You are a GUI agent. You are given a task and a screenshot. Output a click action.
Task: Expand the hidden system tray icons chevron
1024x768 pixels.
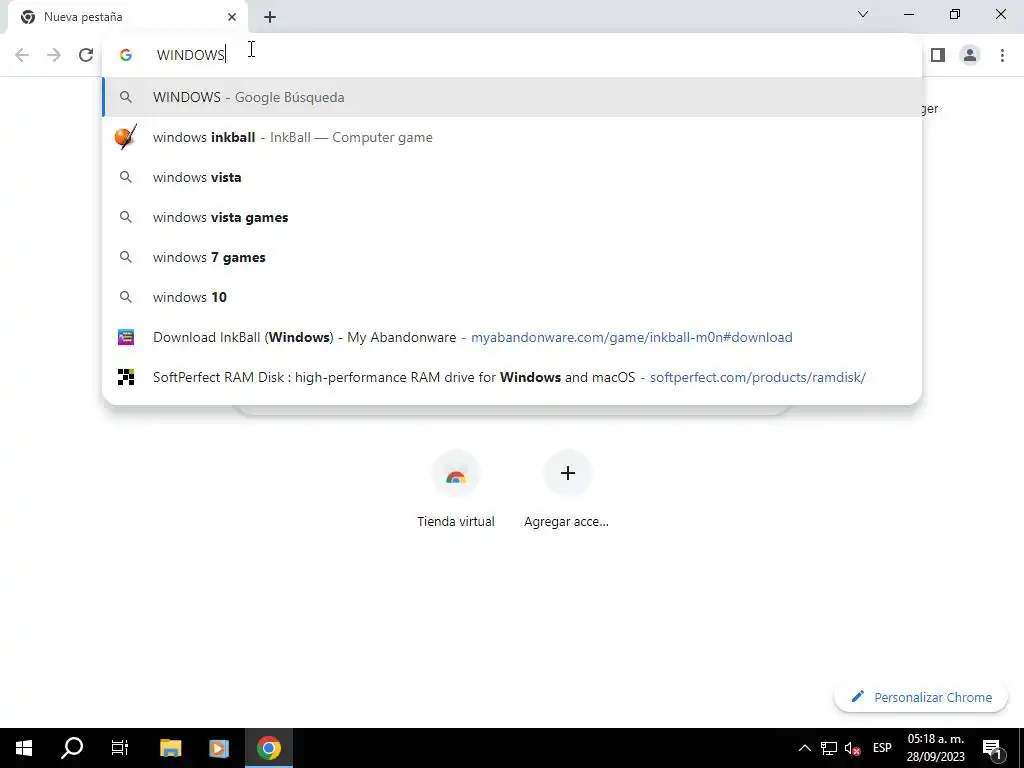(x=805, y=748)
